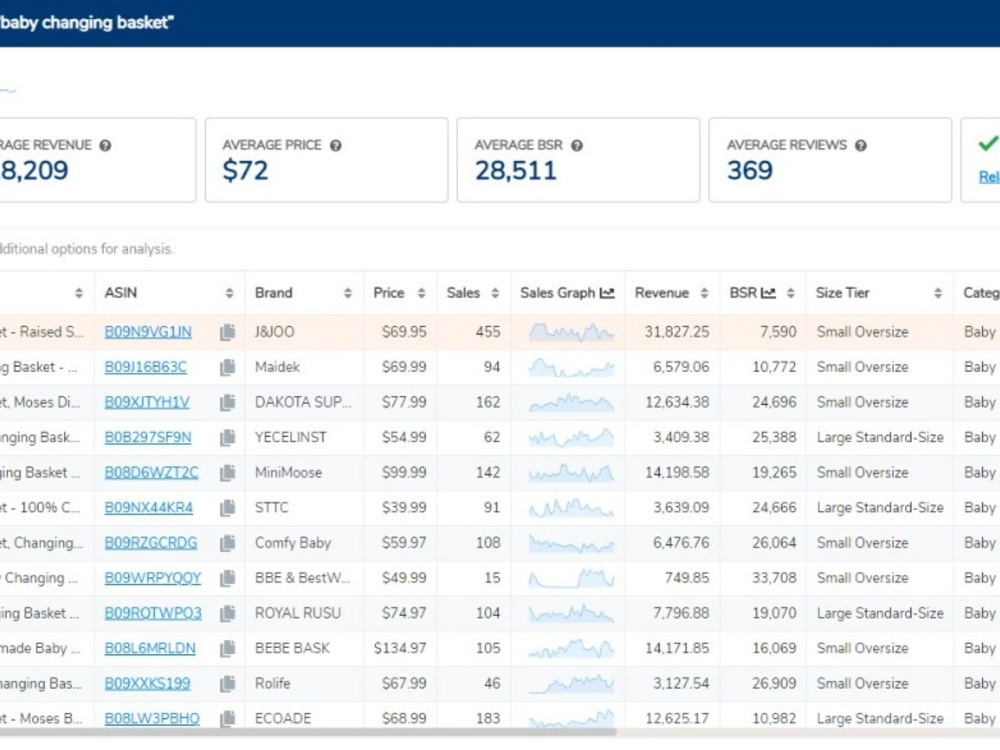Copy ASIN B09NX44KR4 with its clipboard icon
Viewport: 1000px width, 750px height.
(x=228, y=508)
